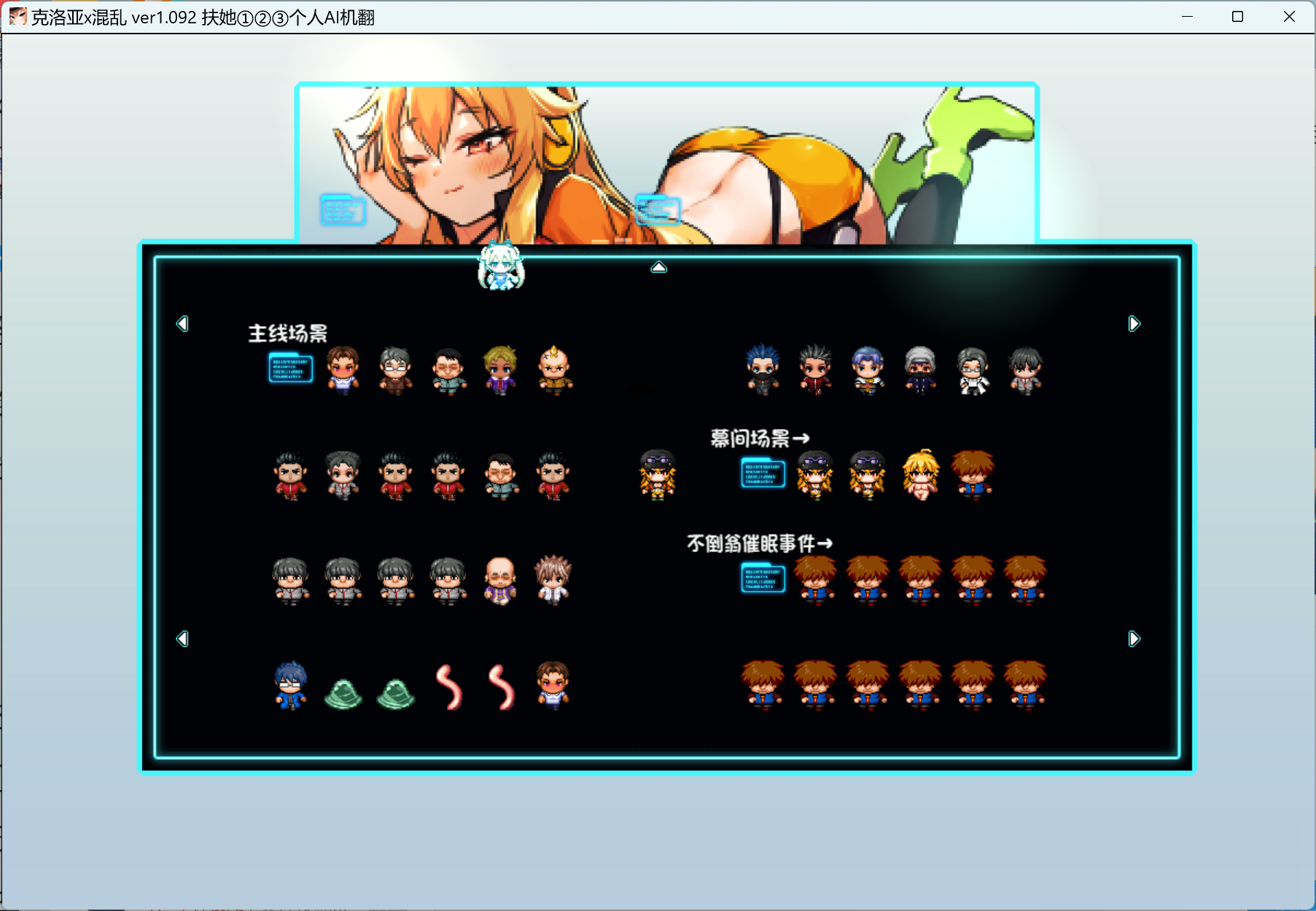This screenshot has width=1316, height=911.
Task: Select the 主线场景 heading
Action: tap(288, 333)
